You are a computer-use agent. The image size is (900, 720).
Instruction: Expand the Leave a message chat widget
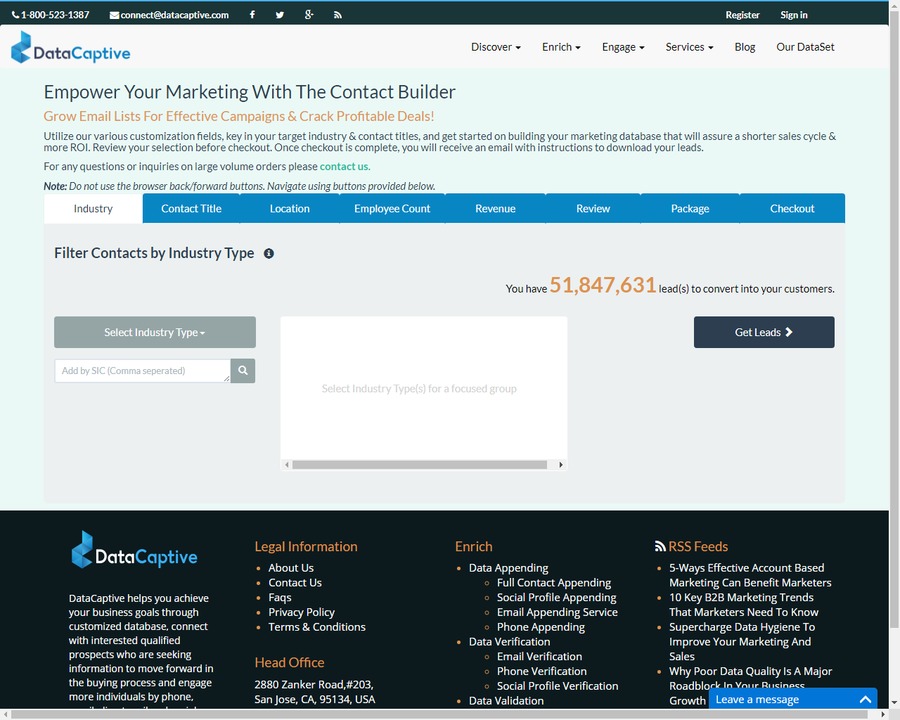[793, 699]
